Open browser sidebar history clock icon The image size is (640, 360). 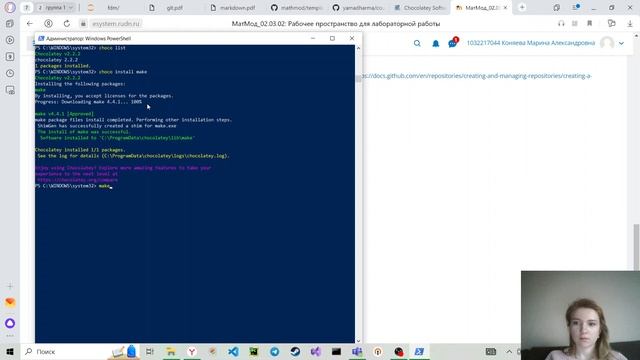pos(10,73)
